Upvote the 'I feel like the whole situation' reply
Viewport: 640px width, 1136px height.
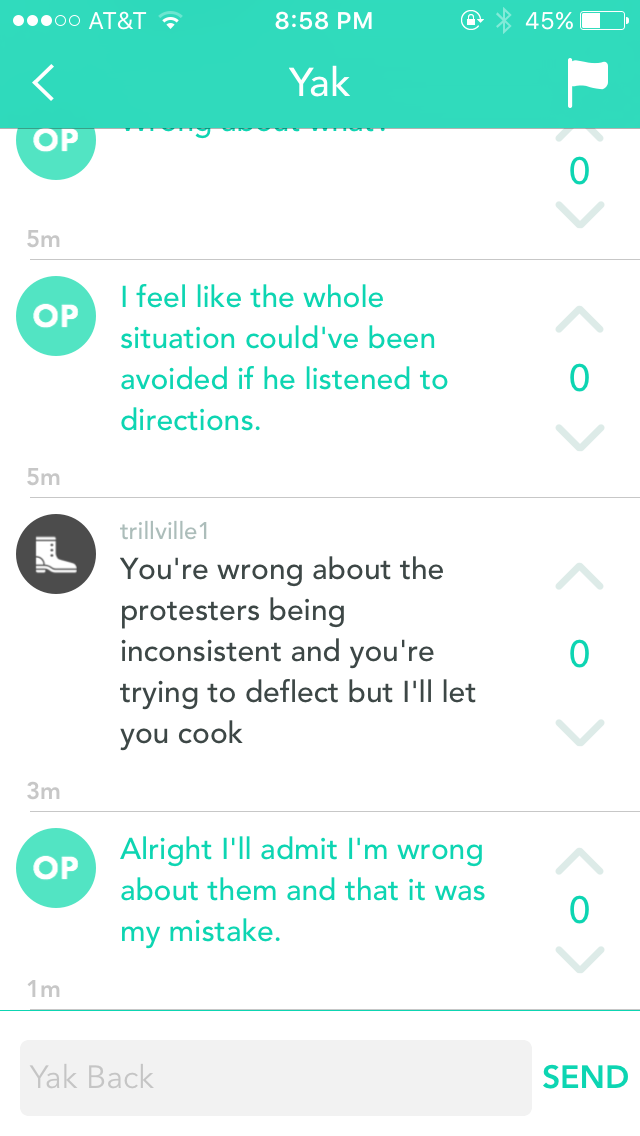(x=579, y=320)
